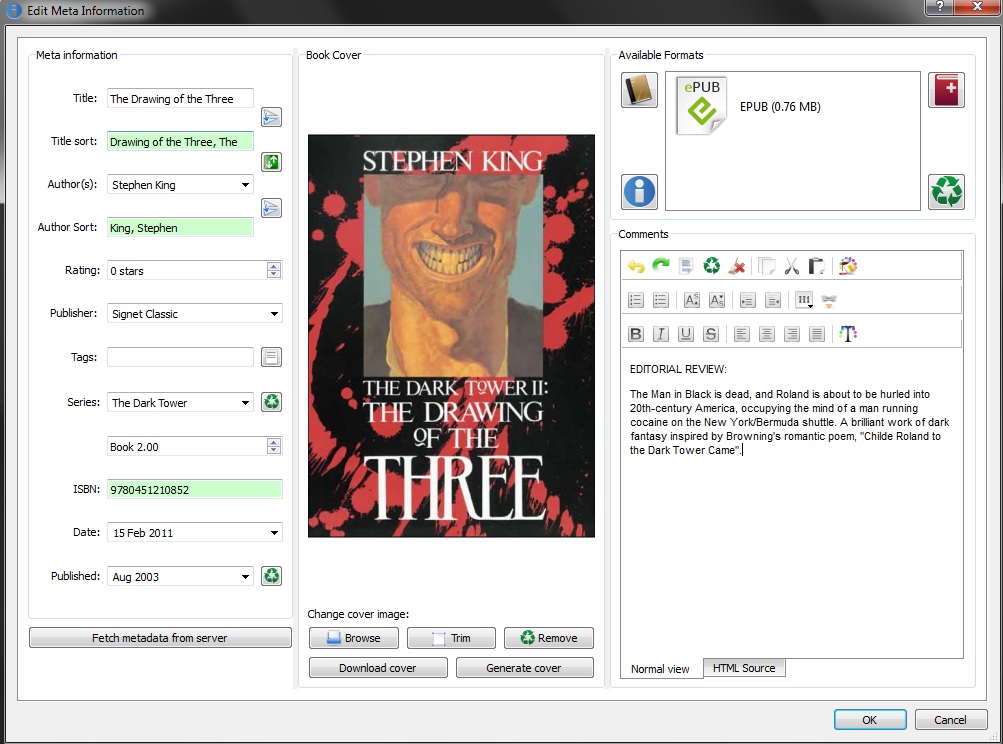The height and width of the screenshot is (744, 1003).
Task: Decrease indentation of comment text
Action: [773, 300]
